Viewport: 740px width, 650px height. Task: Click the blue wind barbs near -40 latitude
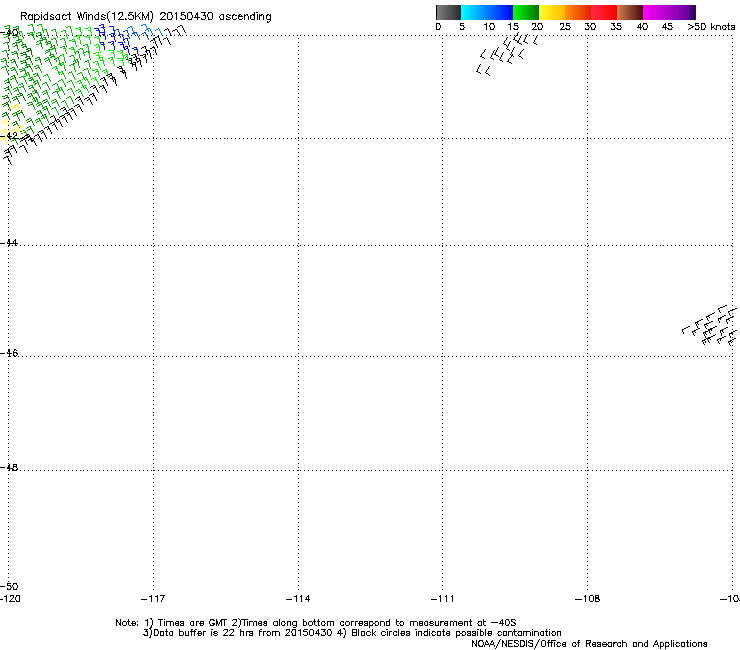point(127,38)
